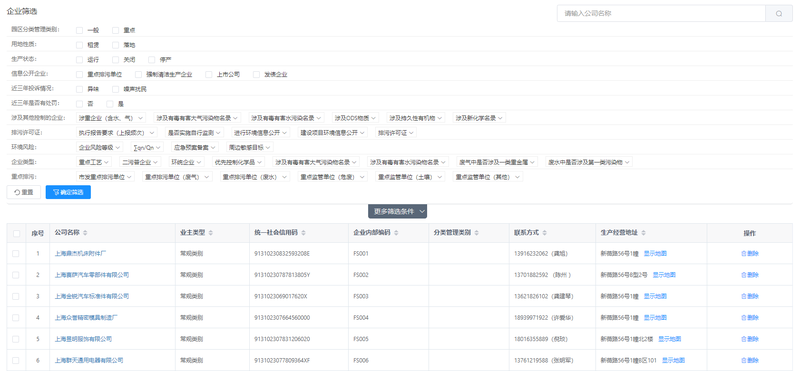Open the 重点工艺 dropdown
This screenshot has height=371, width=800.
[94, 162]
